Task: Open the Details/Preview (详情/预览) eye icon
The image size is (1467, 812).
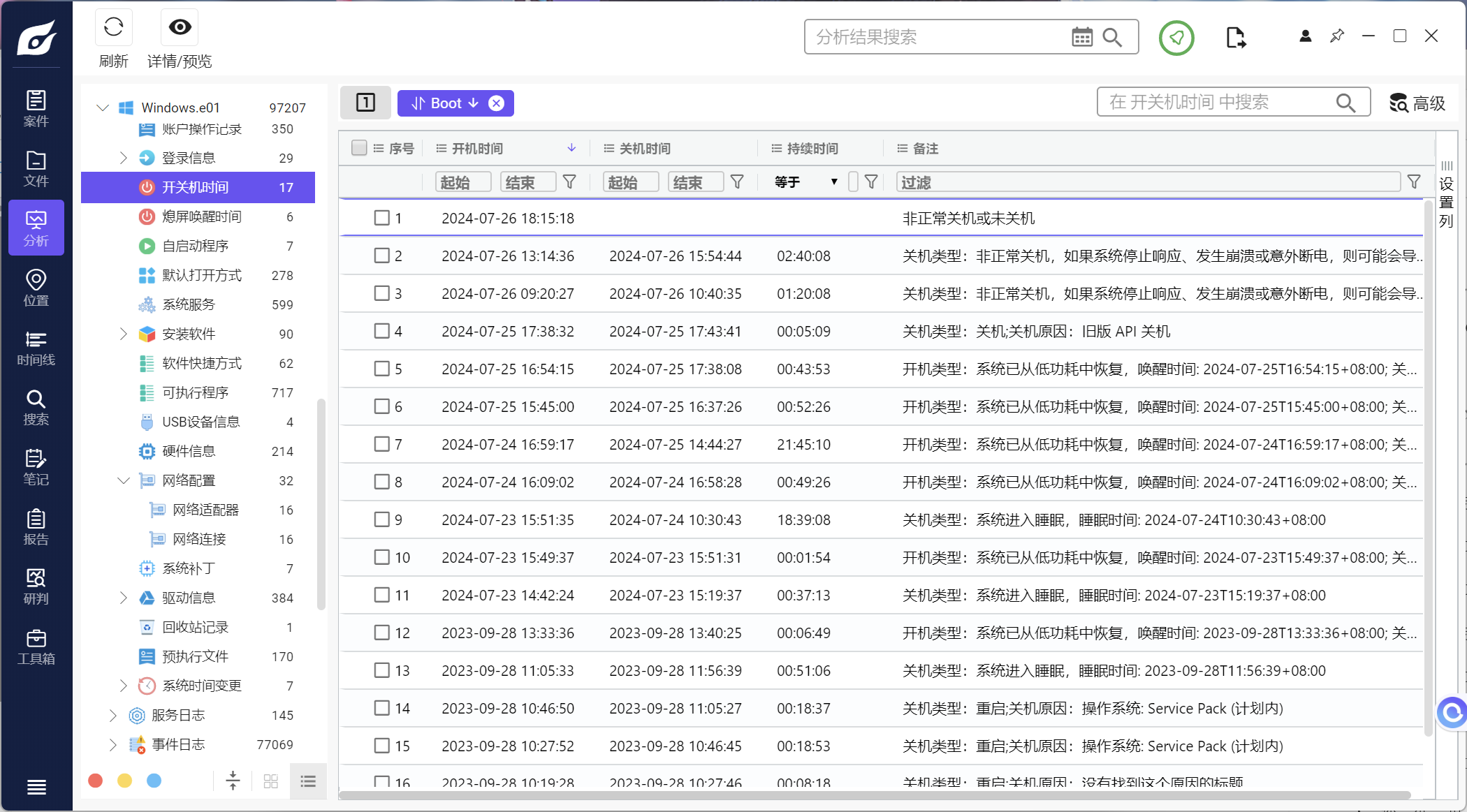Action: (x=180, y=27)
